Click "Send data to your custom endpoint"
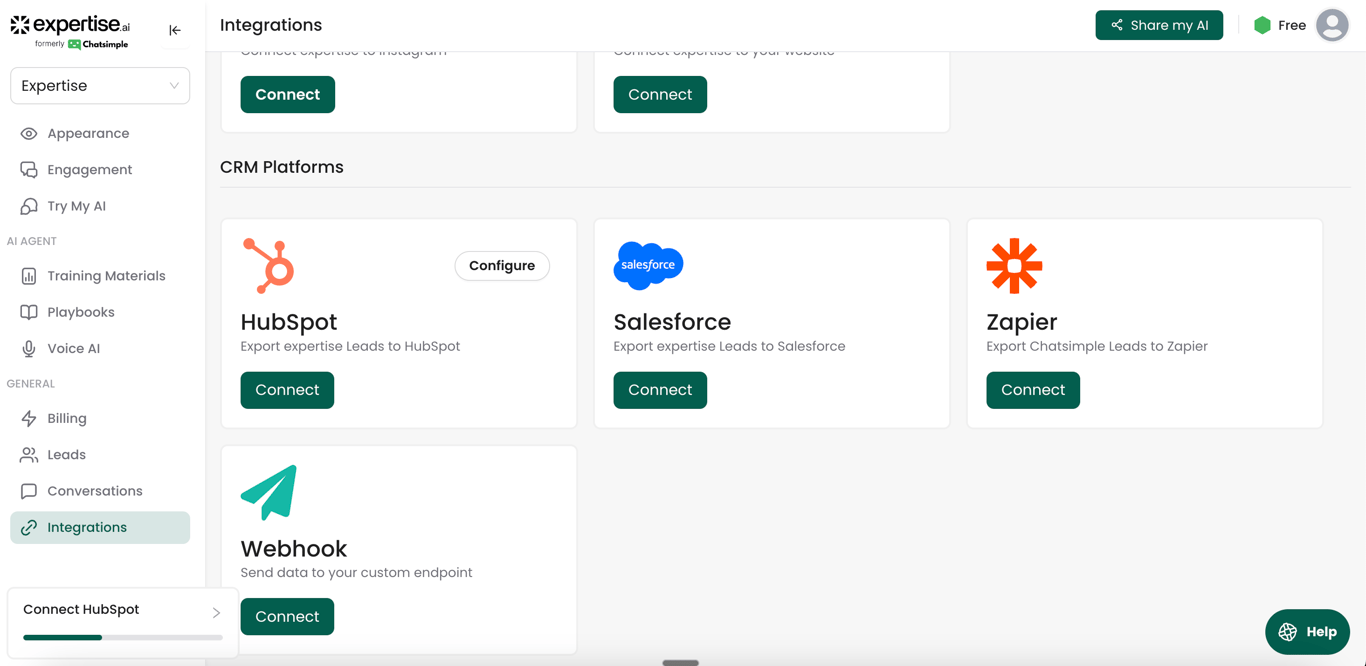This screenshot has width=1366, height=666. click(356, 573)
